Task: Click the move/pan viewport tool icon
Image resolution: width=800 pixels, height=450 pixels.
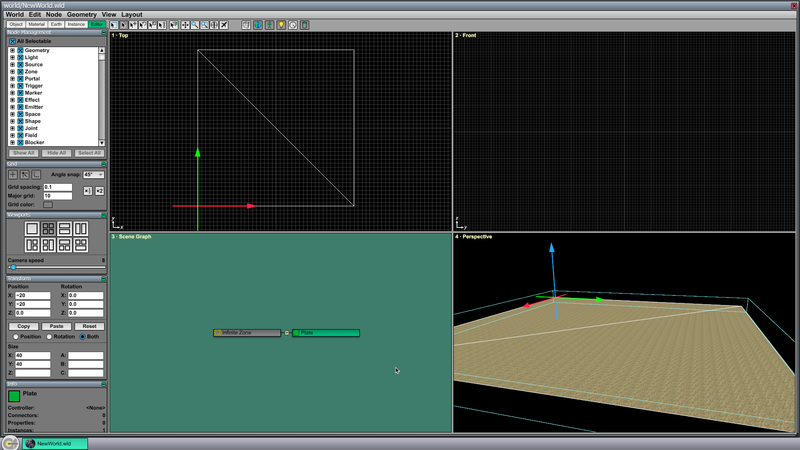Action: pyautogui.click(x=185, y=25)
